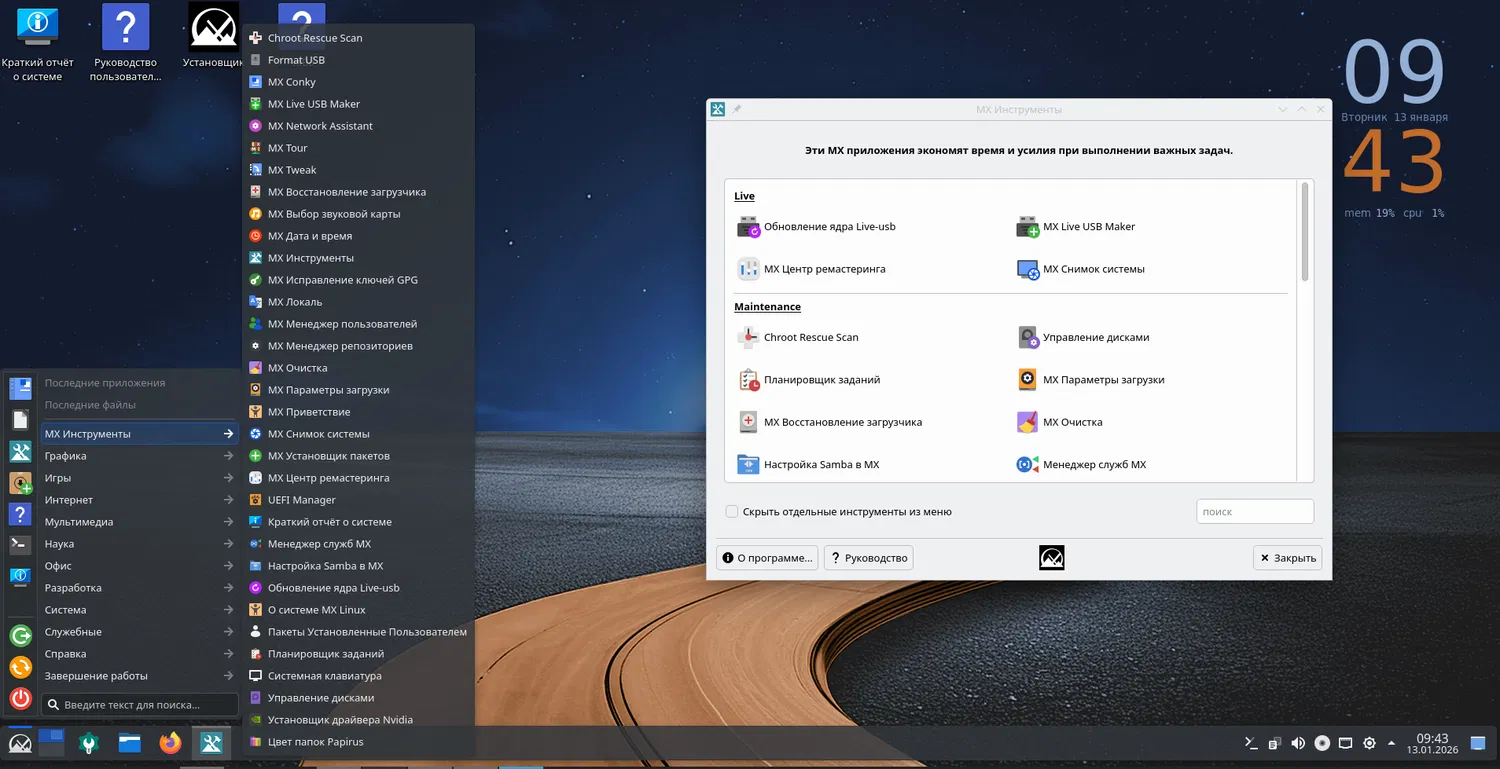Click the show desktop button at taskbar end
Viewport: 1500px width, 769px height.
click(x=1478, y=743)
